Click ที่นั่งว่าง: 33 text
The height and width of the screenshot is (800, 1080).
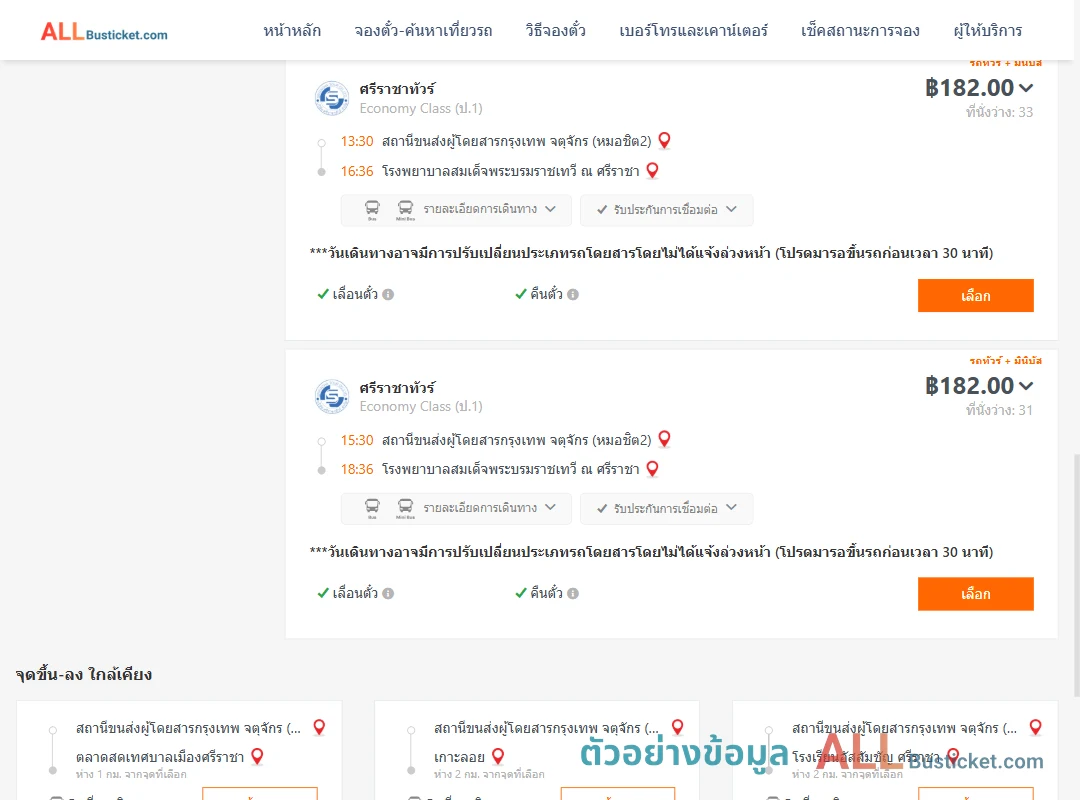coord(999,112)
